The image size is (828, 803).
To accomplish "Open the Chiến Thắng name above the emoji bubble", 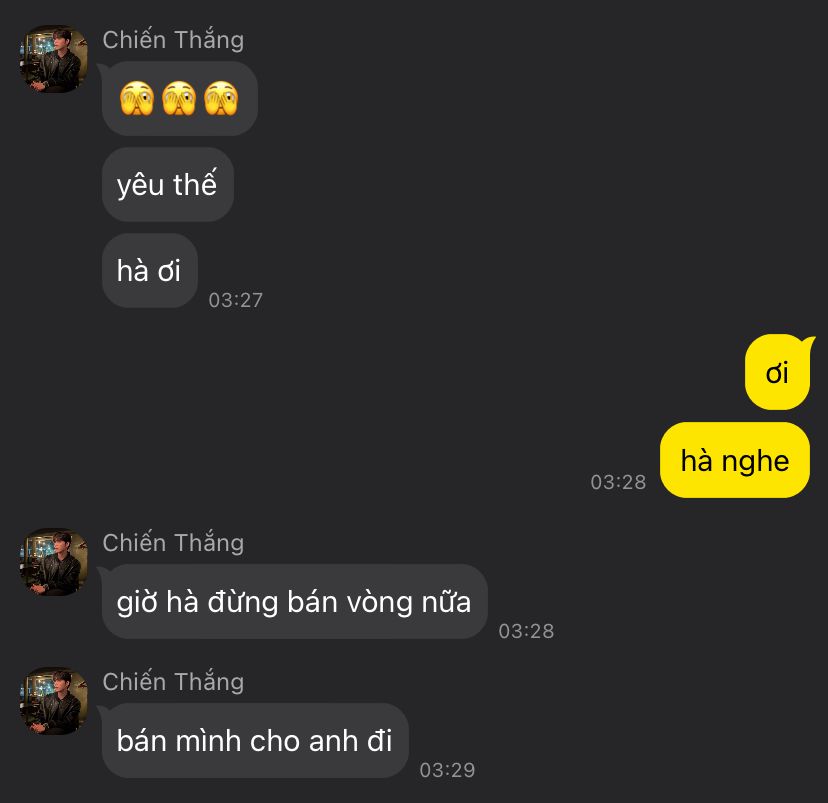I will [x=173, y=40].
